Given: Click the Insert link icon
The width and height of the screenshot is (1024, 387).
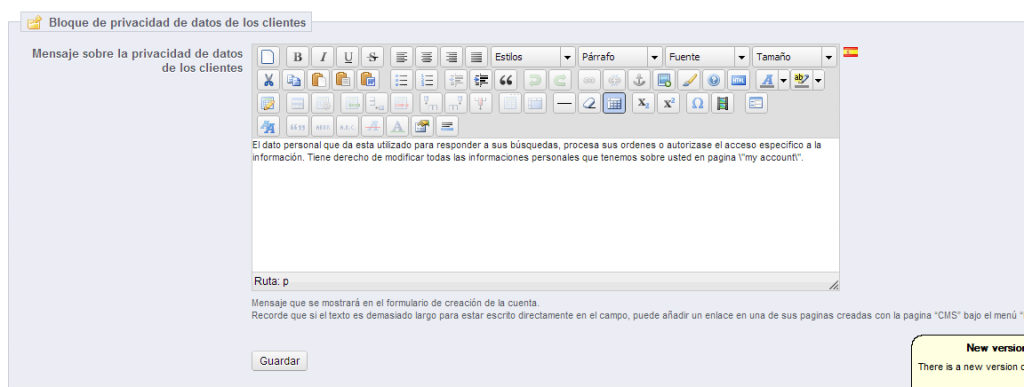Looking at the screenshot, I should [590, 80].
